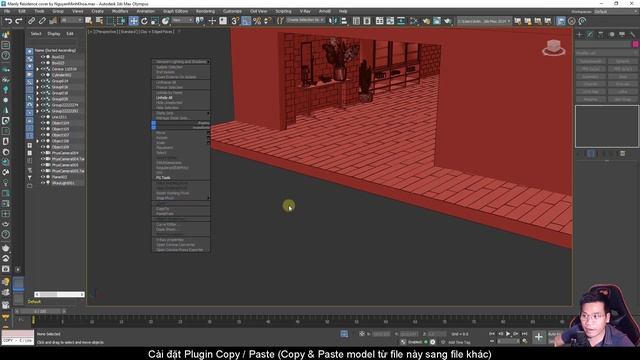Hide Line1011 using its eye icon
Image resolution: width=640 pixels, height=360 pixels.
42,117
